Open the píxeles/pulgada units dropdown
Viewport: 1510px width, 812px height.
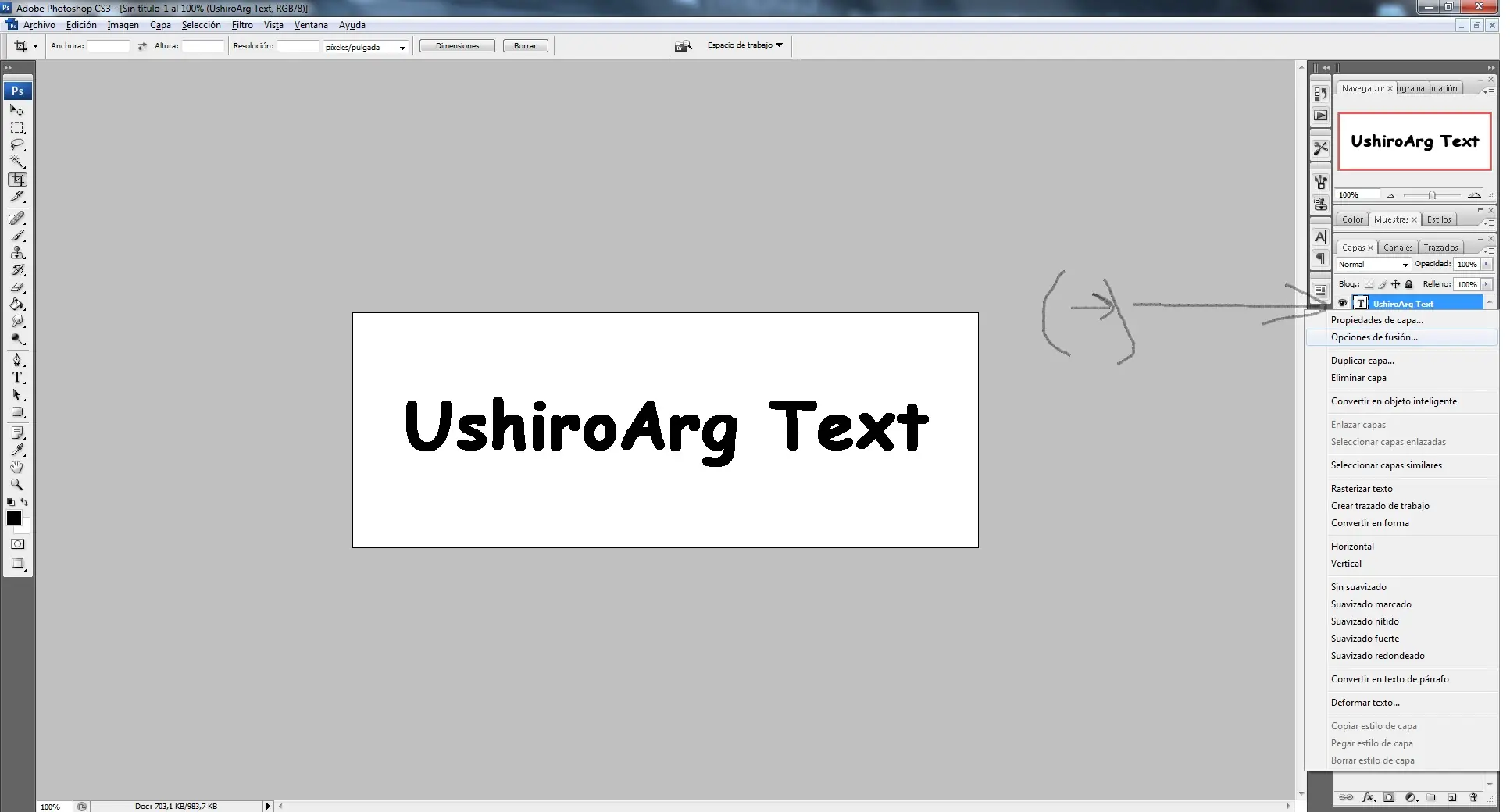click(366, 47)
